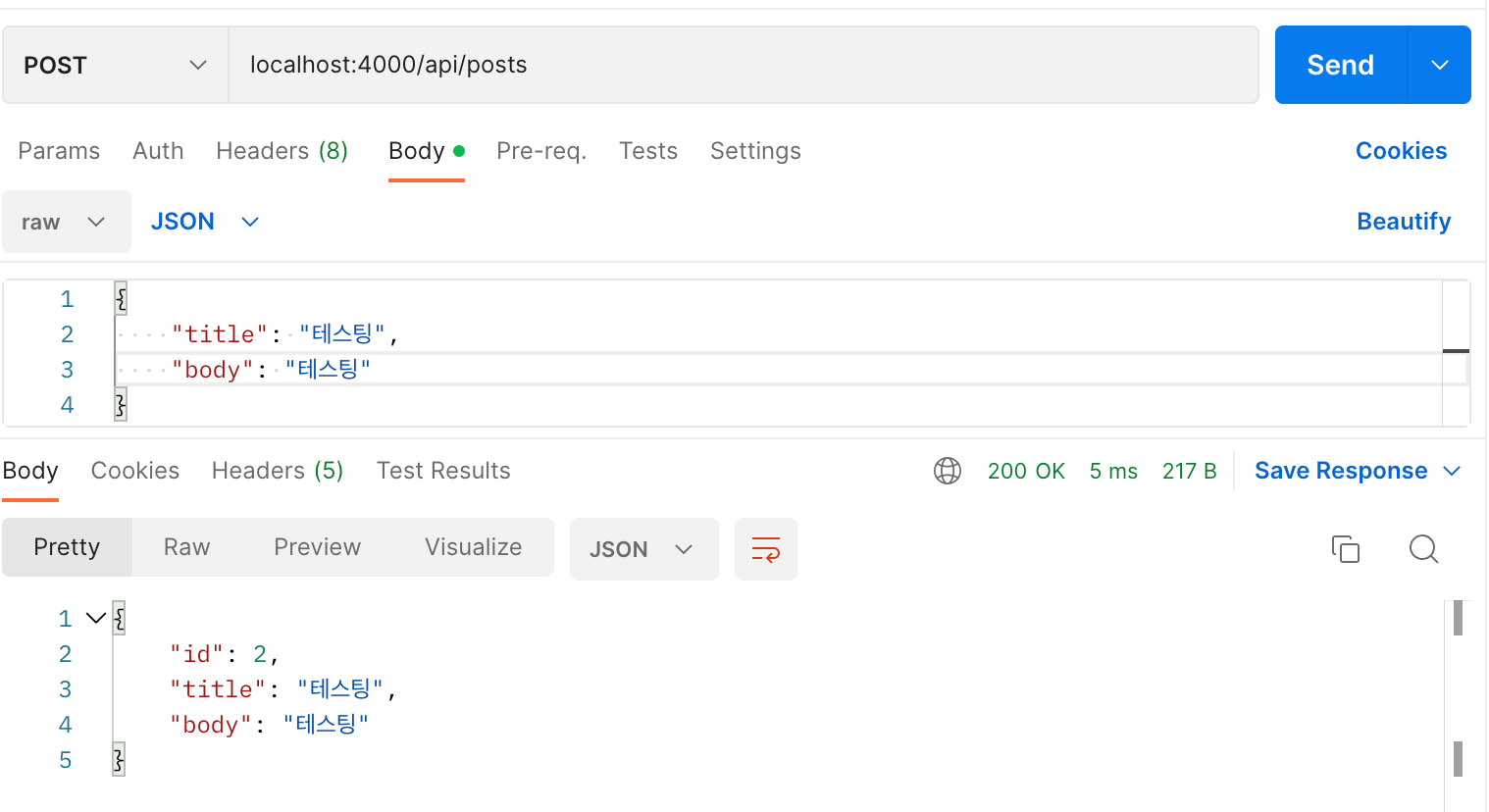The width and height of the screenshot is (1489, 812).
Task: Toggle the response word wrap icon
Action: click(766, 549)
